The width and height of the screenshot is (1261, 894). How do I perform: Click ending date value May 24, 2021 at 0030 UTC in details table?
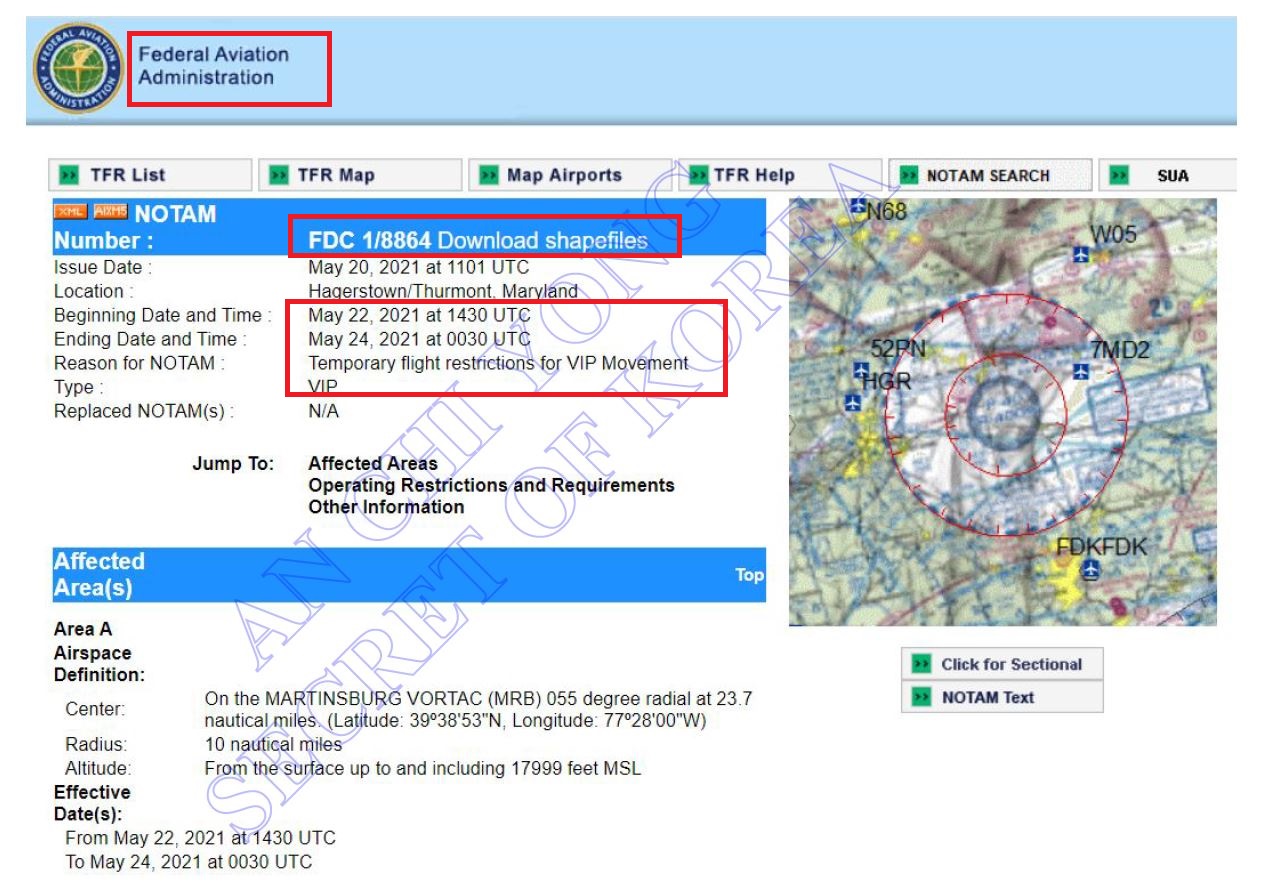coord(419,339)
